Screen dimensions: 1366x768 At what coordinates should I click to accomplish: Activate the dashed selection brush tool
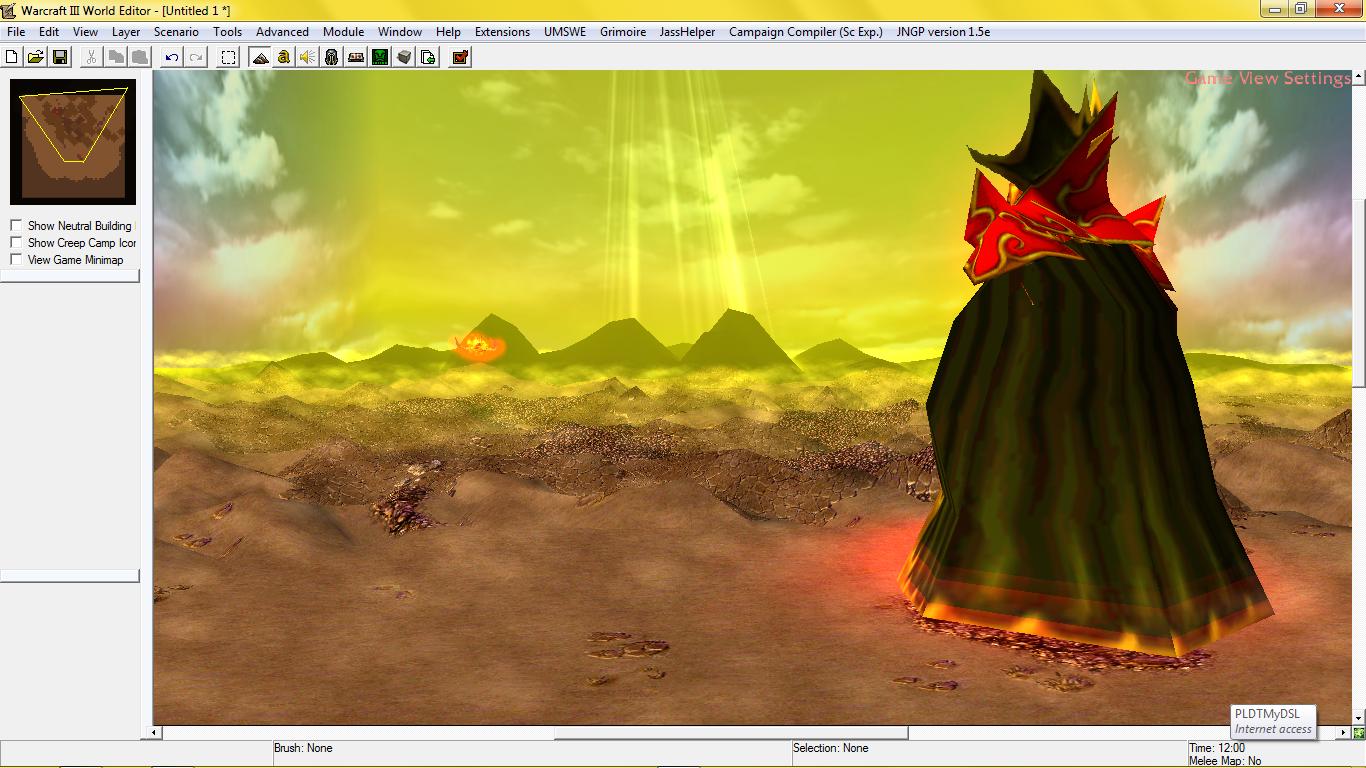coord(229,58)
